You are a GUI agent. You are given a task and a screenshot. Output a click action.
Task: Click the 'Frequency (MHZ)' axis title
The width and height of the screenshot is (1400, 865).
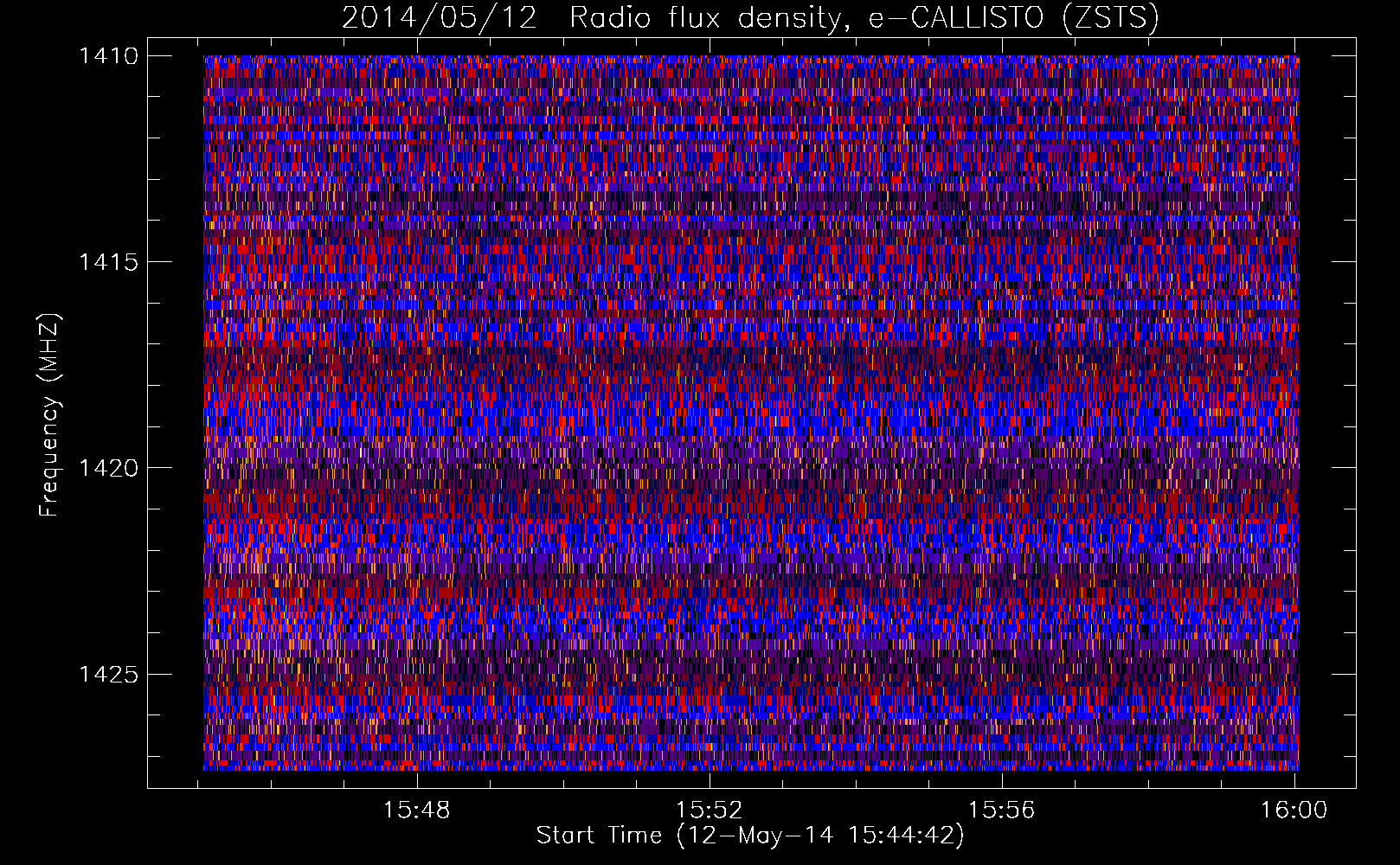[50, 415]
